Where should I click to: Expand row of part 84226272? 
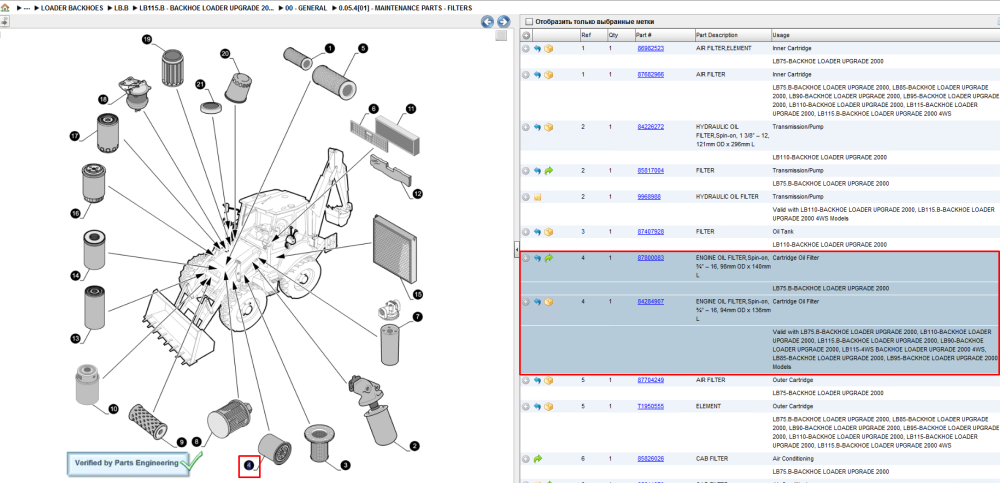tap(526, 127)
